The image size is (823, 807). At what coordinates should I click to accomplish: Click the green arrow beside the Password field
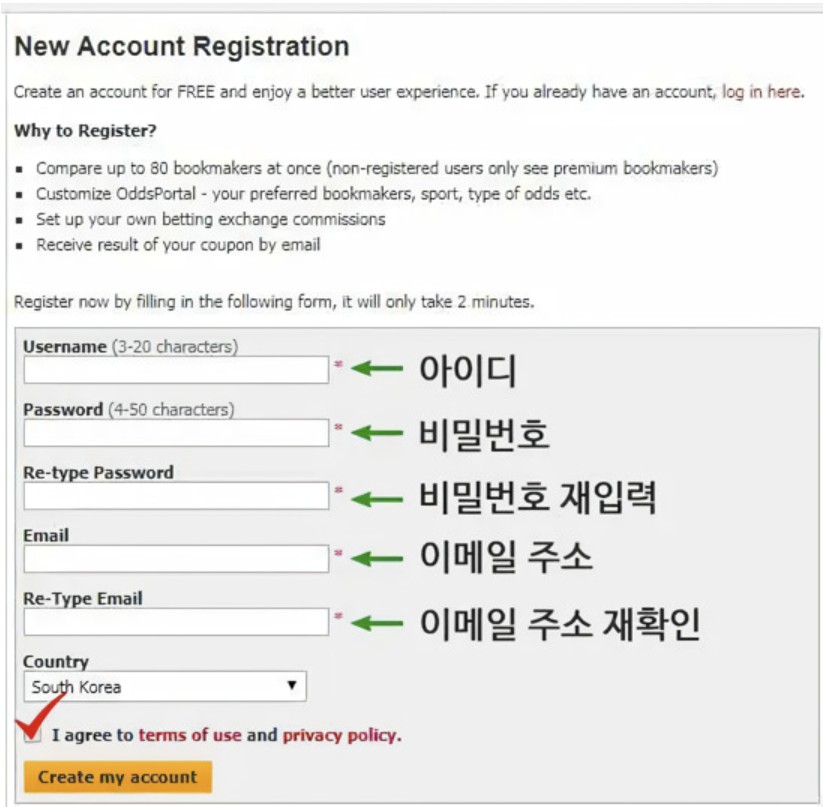point(377,433)
